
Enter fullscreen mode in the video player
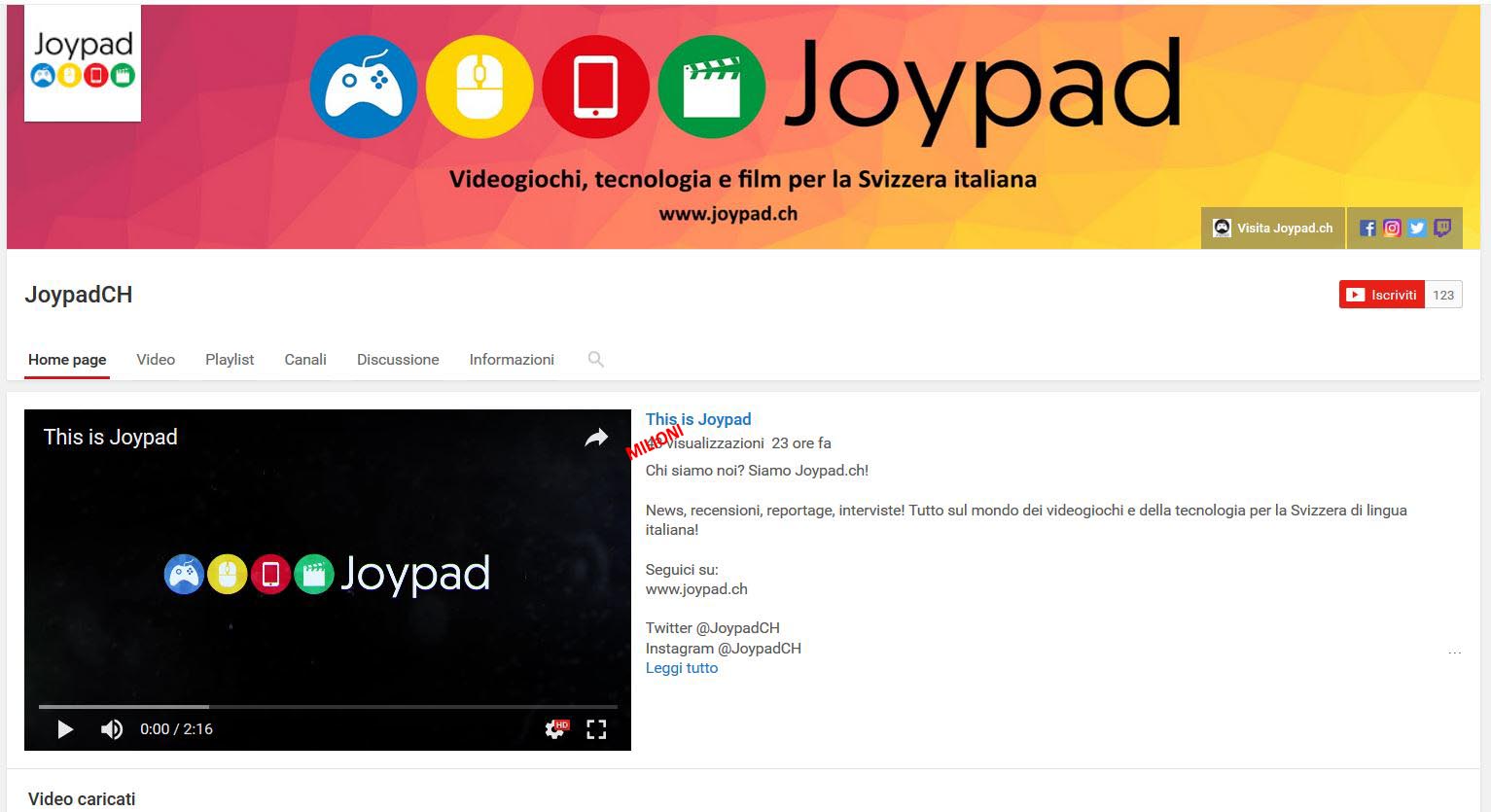596,729
